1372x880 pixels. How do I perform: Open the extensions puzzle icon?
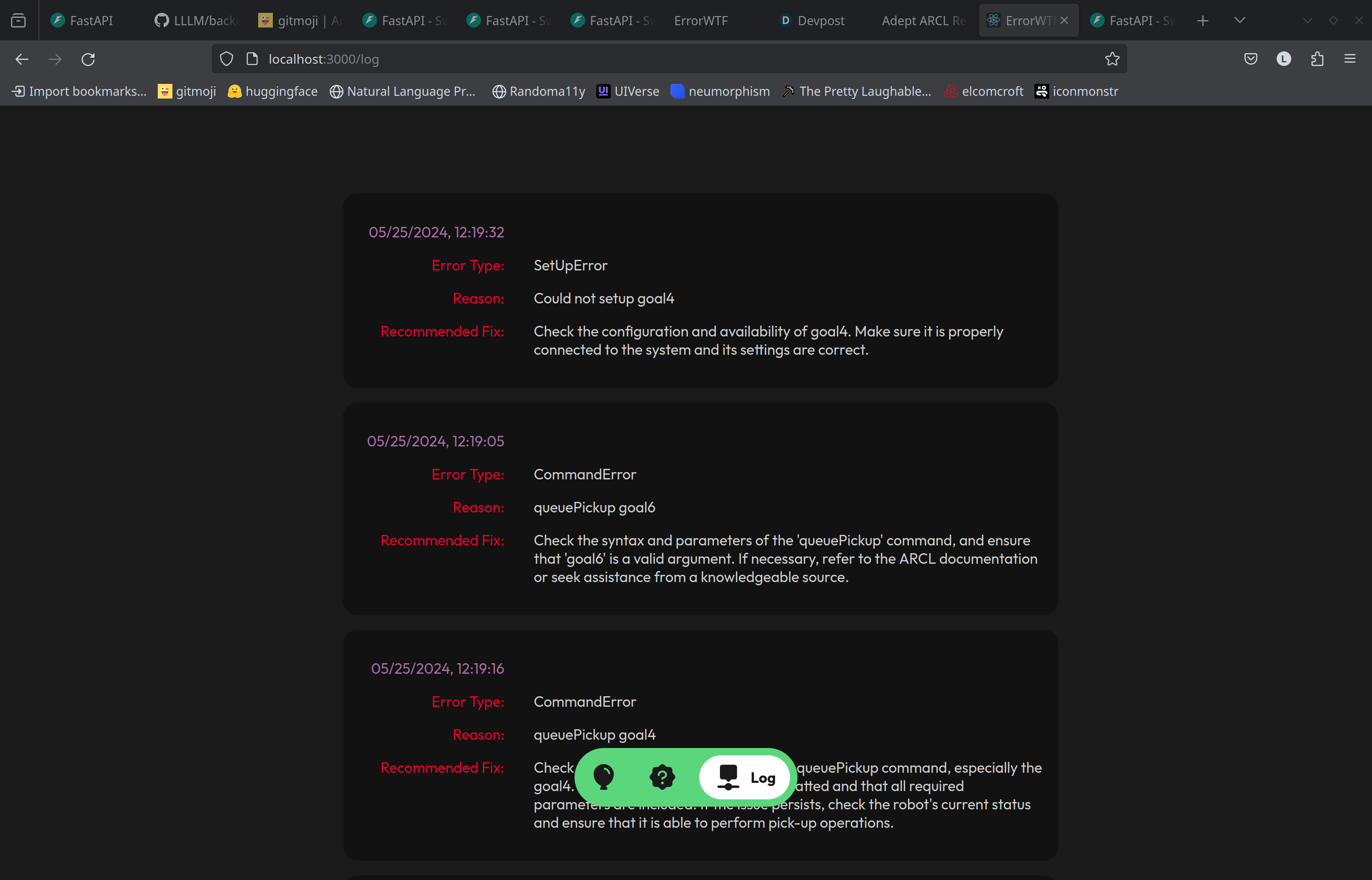(1317, 59)
